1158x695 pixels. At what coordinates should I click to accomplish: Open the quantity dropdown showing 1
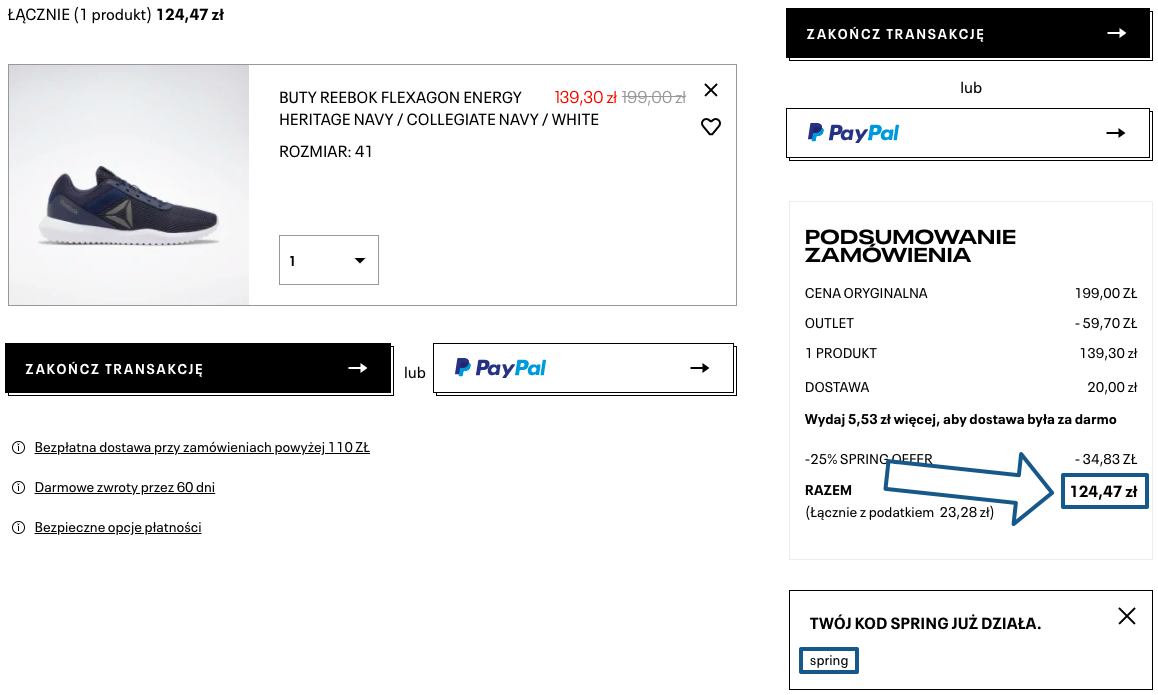pyautogui.click(x=329, y=260)
